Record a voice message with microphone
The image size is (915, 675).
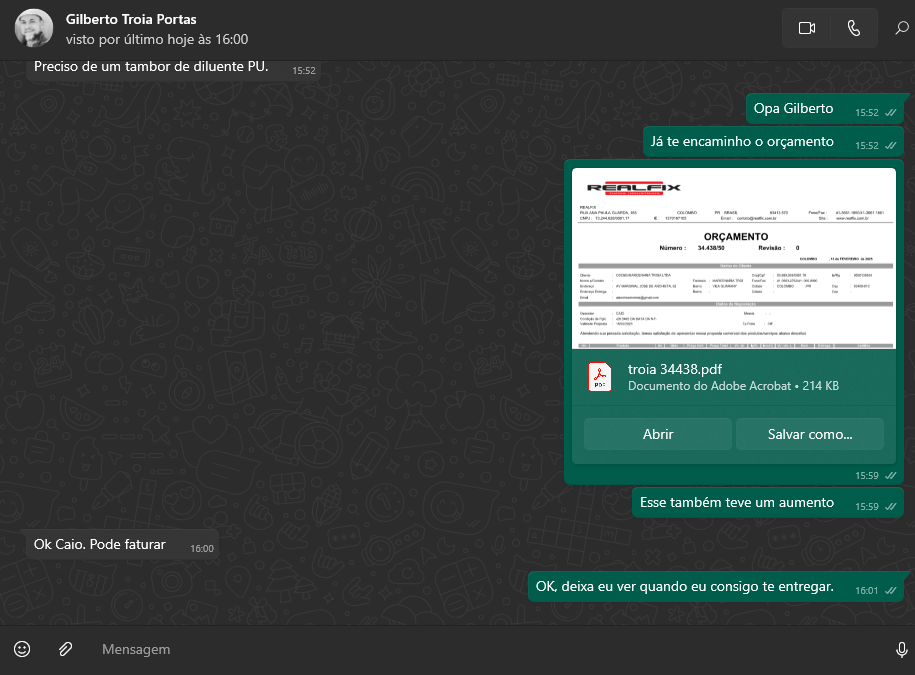pyautogui.click(x=901, y=649)
